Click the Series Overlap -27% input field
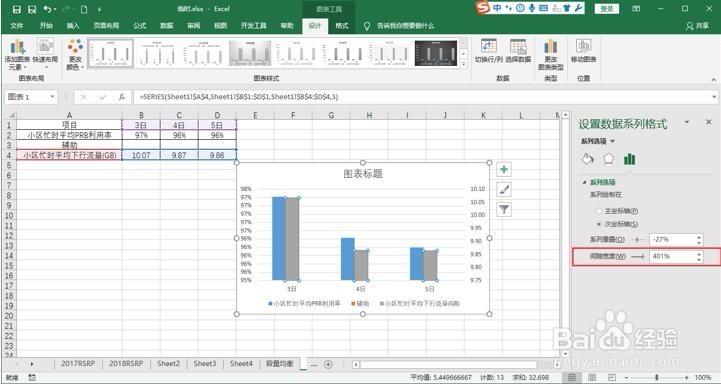 672,240
